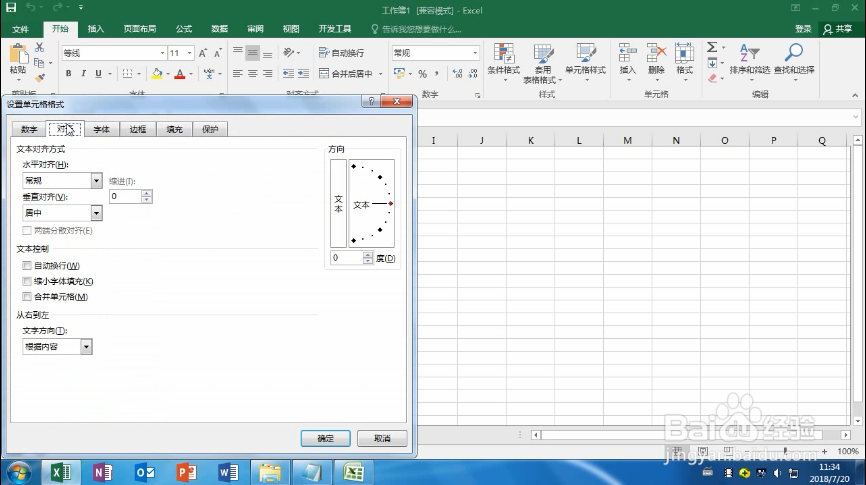Toggle Bold formatting in the ribbon

[68, 73]
